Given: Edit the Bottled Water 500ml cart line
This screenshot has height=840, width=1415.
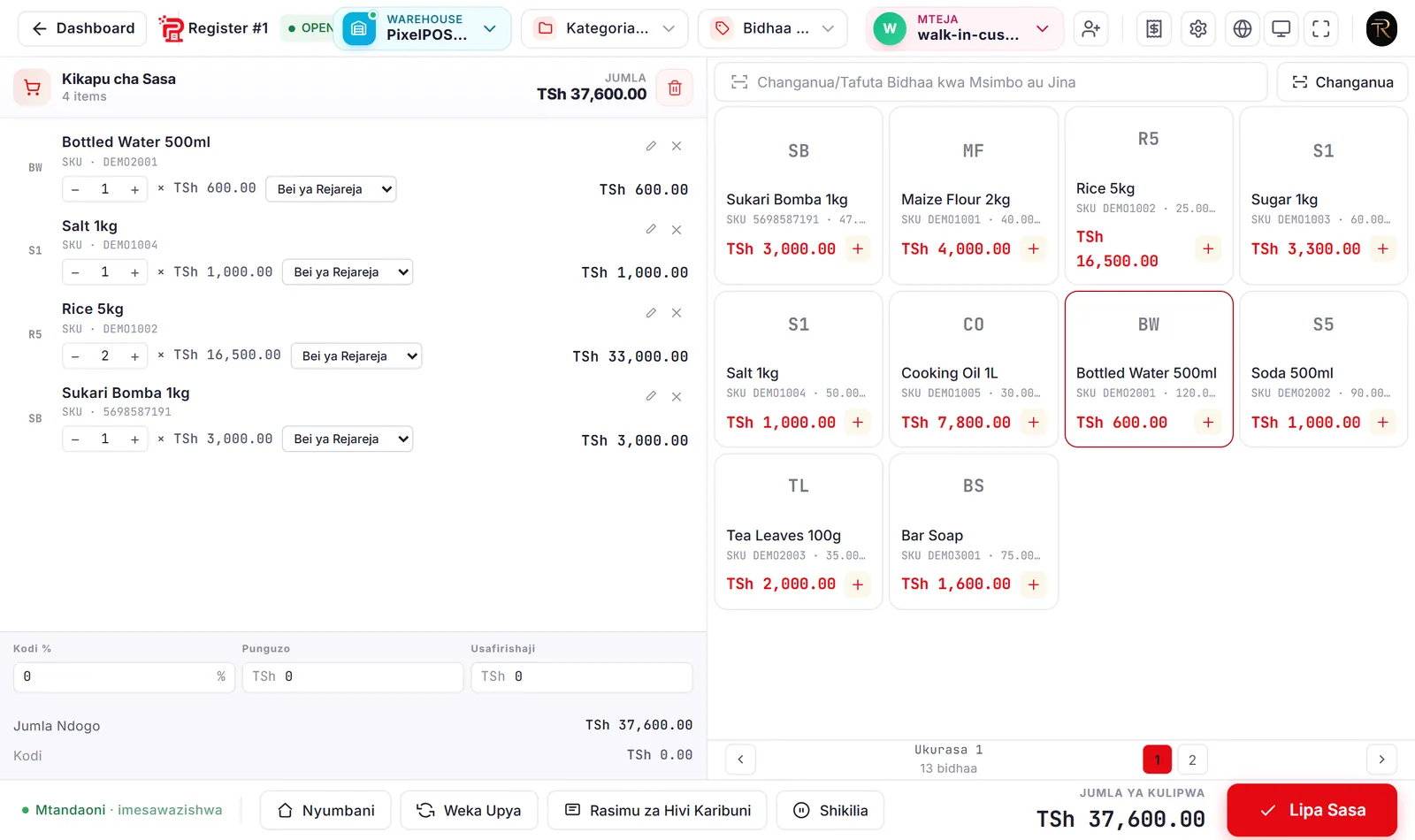Looking at the screenshot, I should (x=651, y=146).
